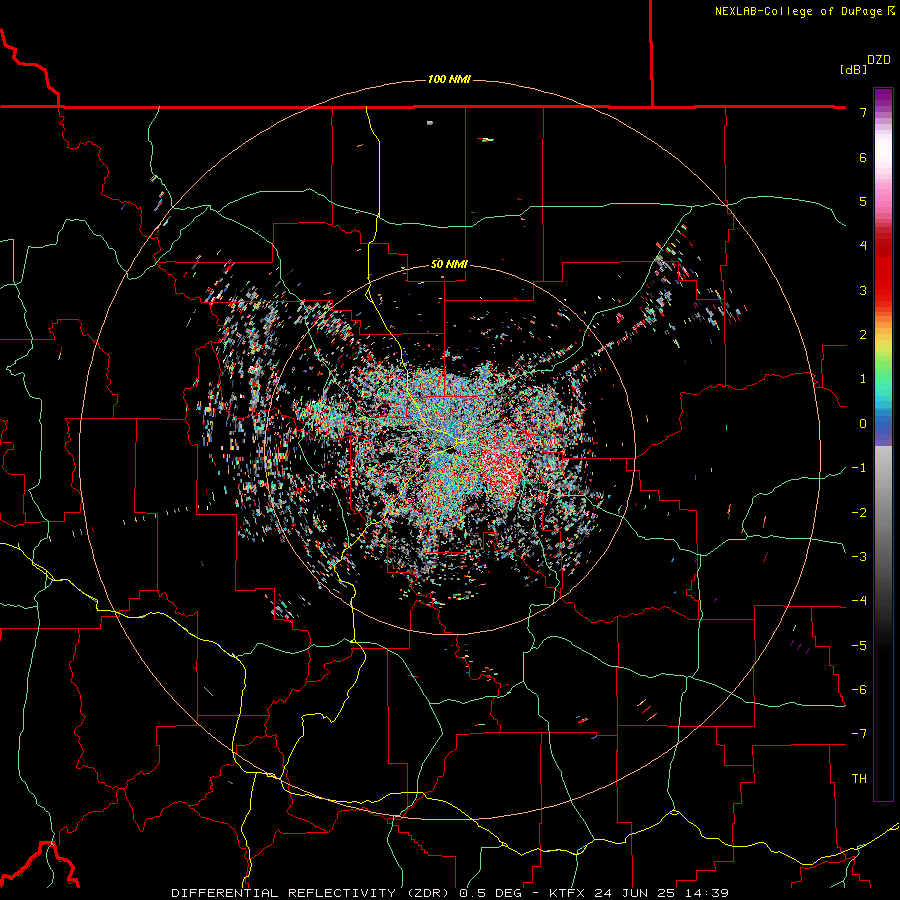Click the -3 value on the color scale

(859, 557)
